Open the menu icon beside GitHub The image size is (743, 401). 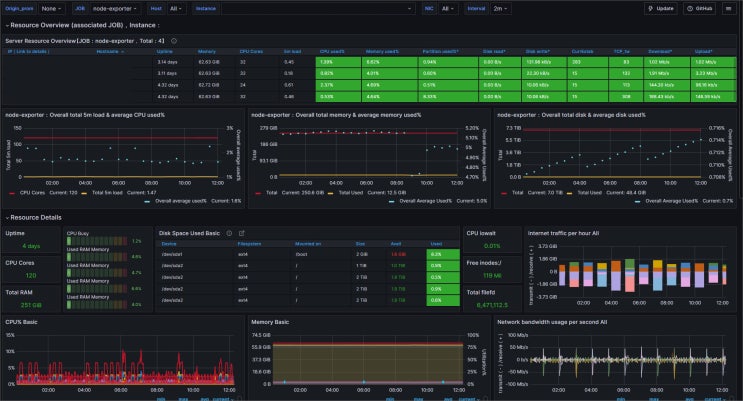729,8
